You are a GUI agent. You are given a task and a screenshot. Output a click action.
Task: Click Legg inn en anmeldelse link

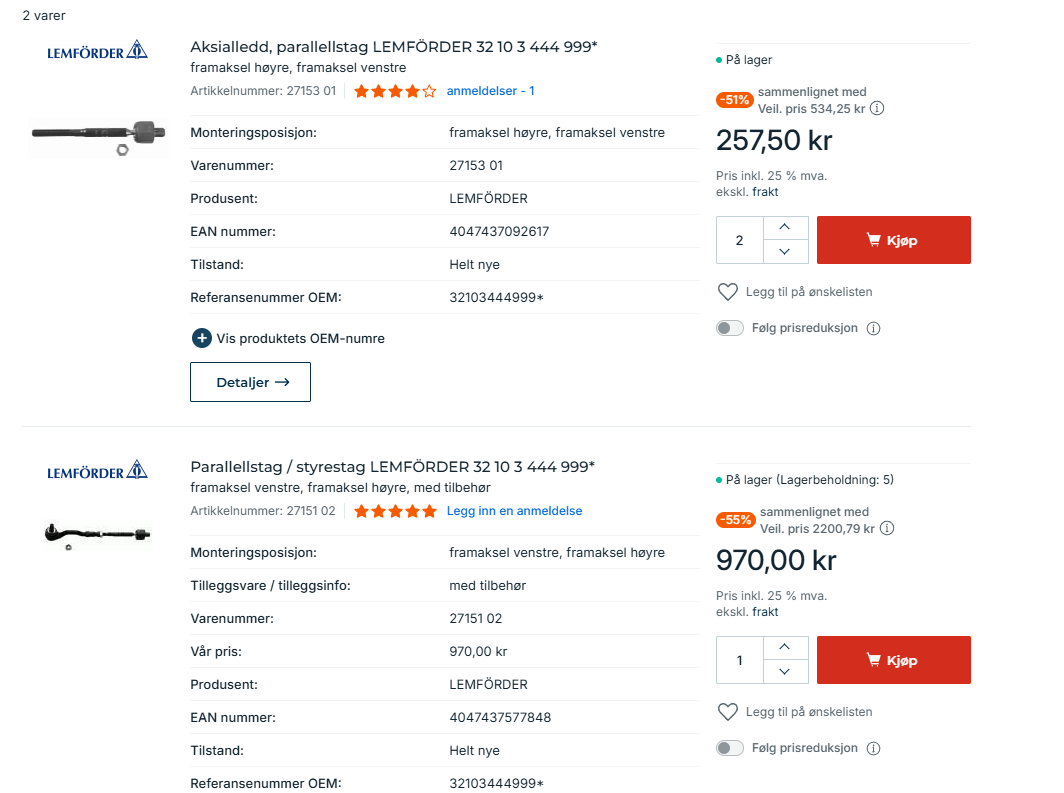pyautogui.click(x=514, y=511)
